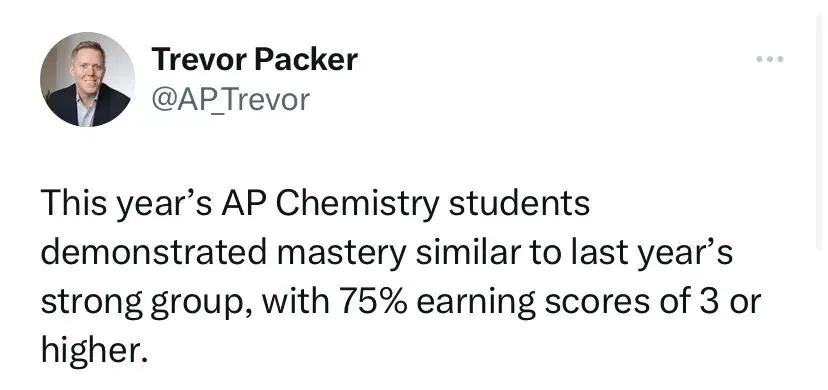Viewport: 828px width, 390px height.
Task: Open the Trevor Packer display name link
Action: coord(255,59)
